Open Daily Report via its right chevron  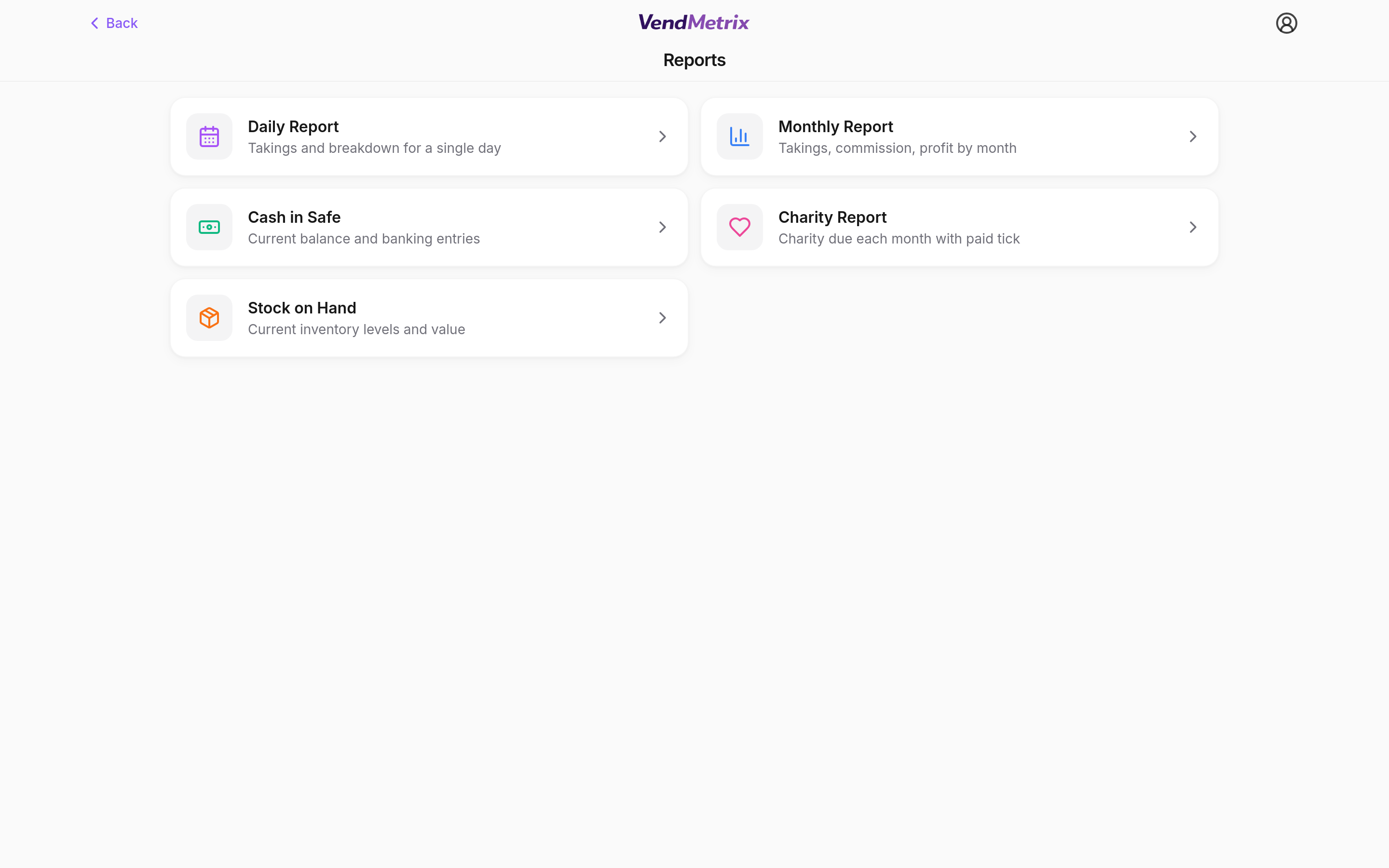click(662, 136)
